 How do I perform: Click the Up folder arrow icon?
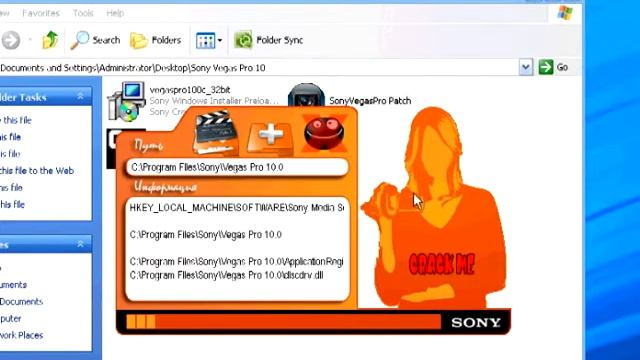[x=50, y=40]
